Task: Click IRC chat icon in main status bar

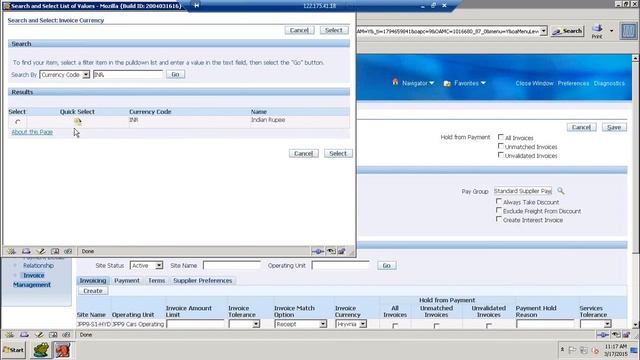Action: (66, 335)
